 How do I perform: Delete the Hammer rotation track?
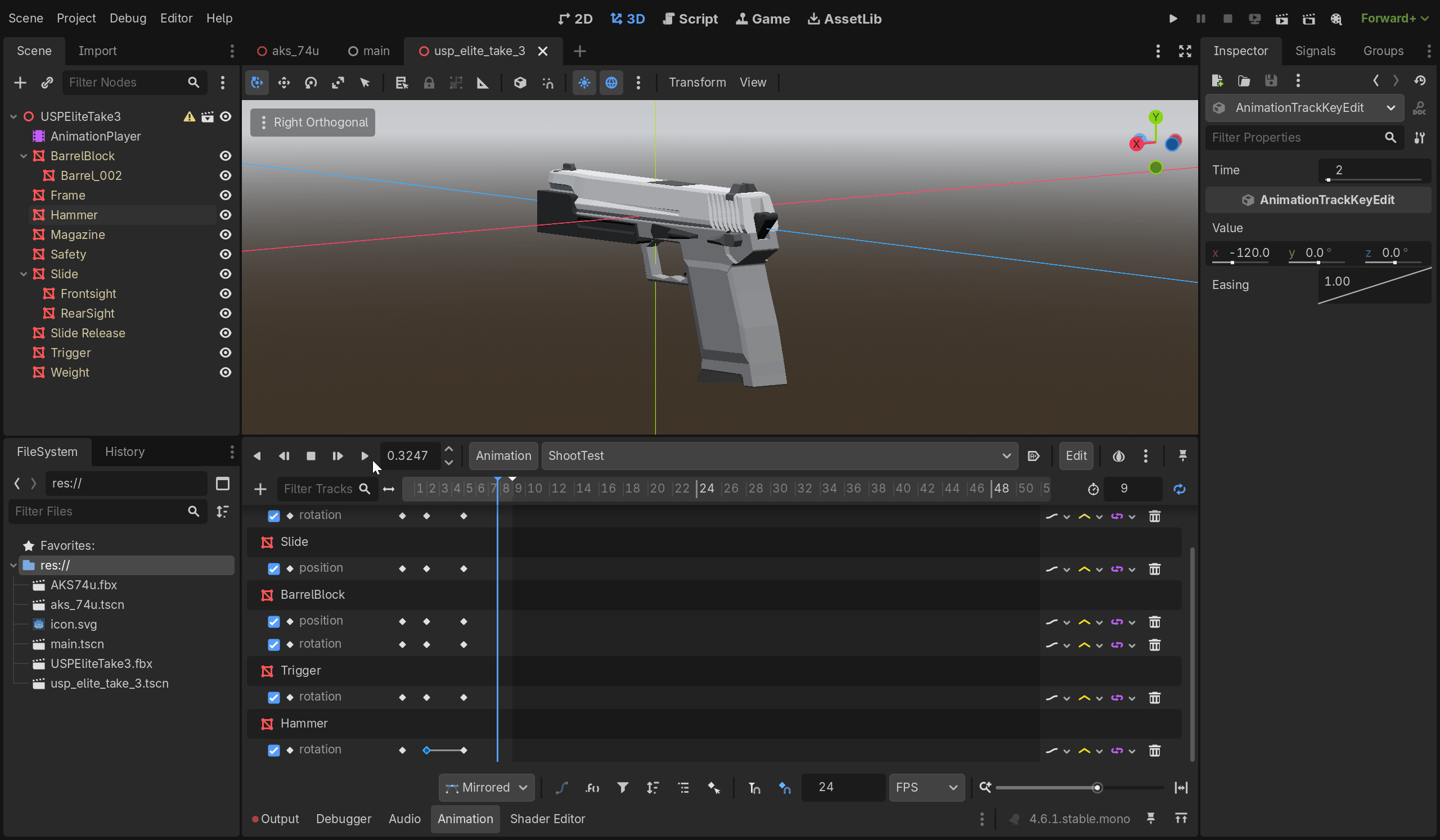1155,751
